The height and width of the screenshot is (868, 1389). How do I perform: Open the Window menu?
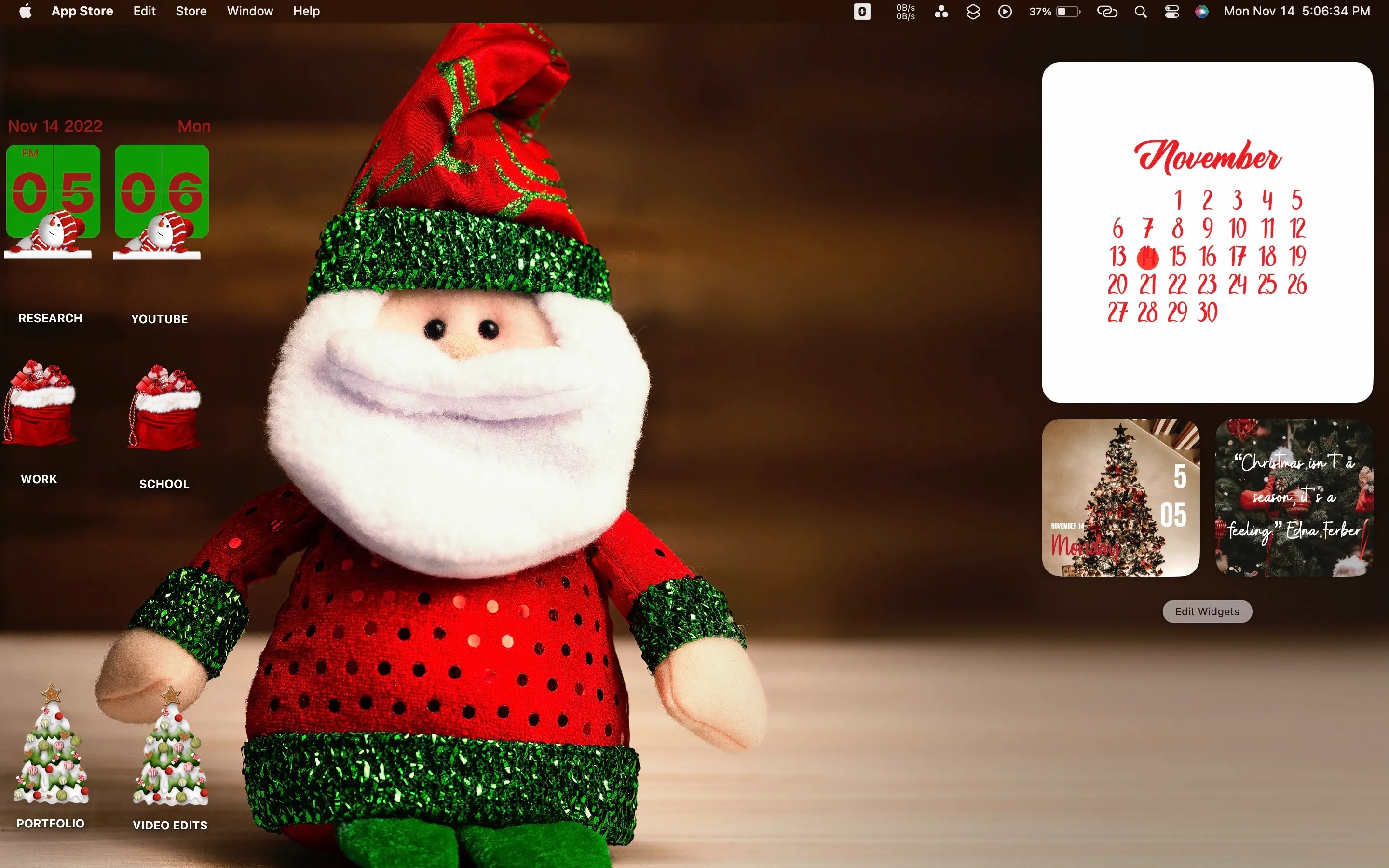[249, 11]
